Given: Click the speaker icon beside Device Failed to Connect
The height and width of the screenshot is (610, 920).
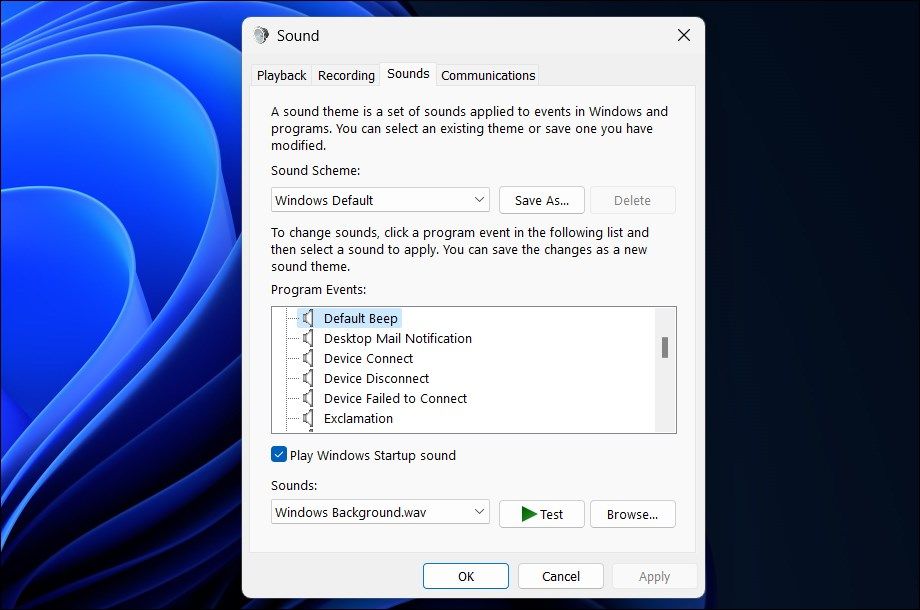Looking at the screenshot, I should click(308, 398).
